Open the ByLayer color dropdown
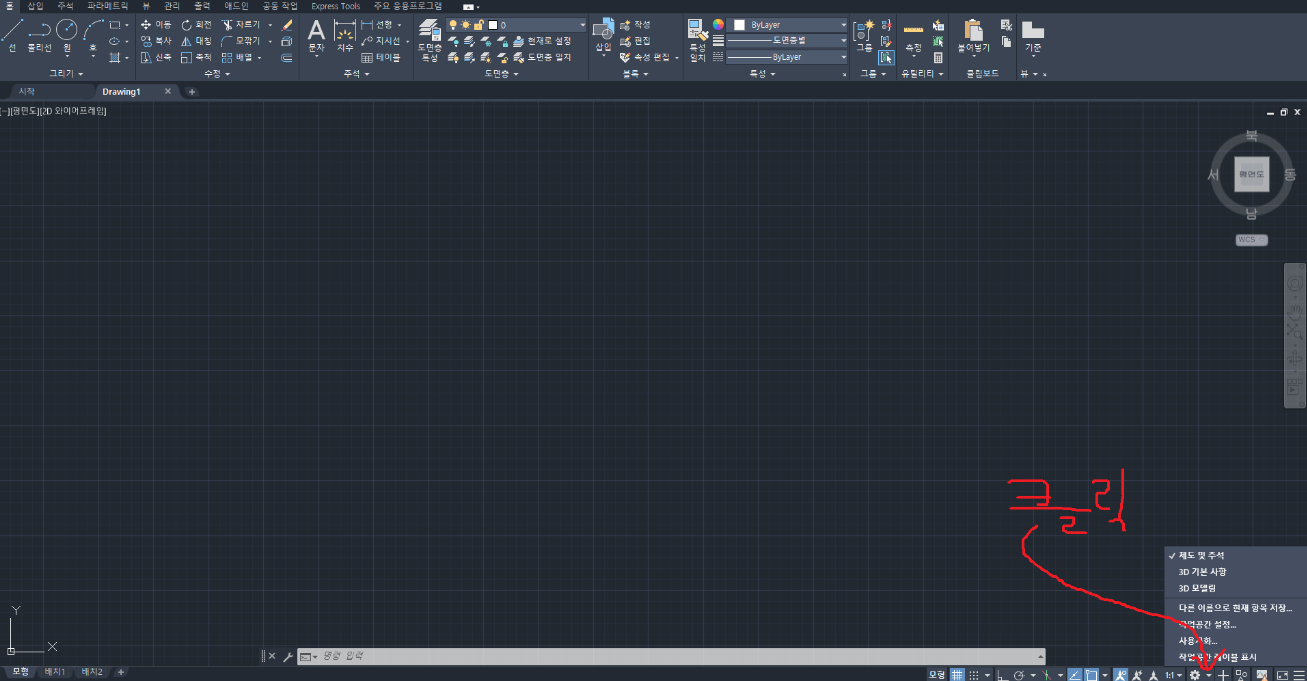1307x681 pixels. click(x=787, y=24)
